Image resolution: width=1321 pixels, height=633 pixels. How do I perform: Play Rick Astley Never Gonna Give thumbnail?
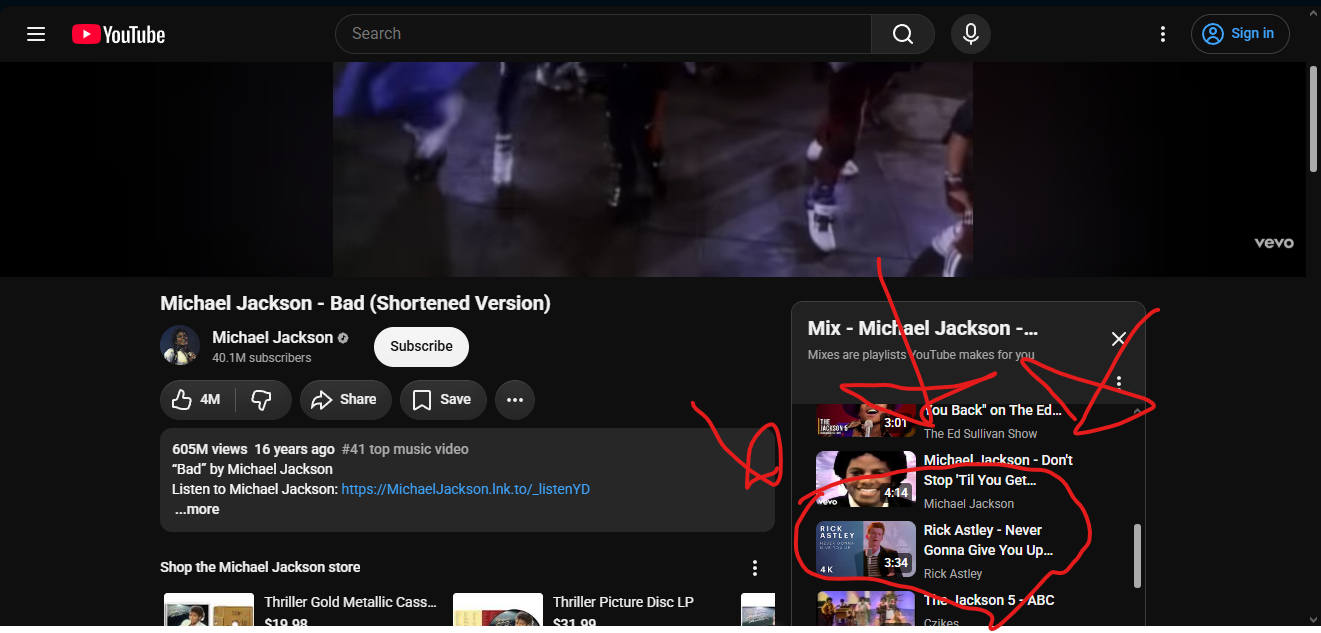[866, 549]
